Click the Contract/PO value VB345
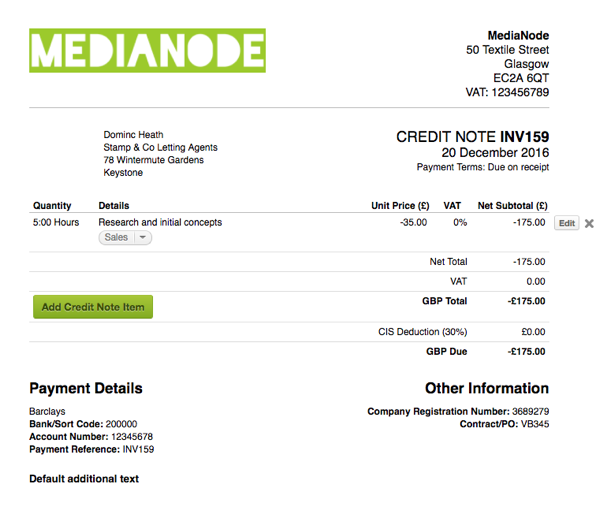This screenshot has height=522, width=600. tap(534, 424)
